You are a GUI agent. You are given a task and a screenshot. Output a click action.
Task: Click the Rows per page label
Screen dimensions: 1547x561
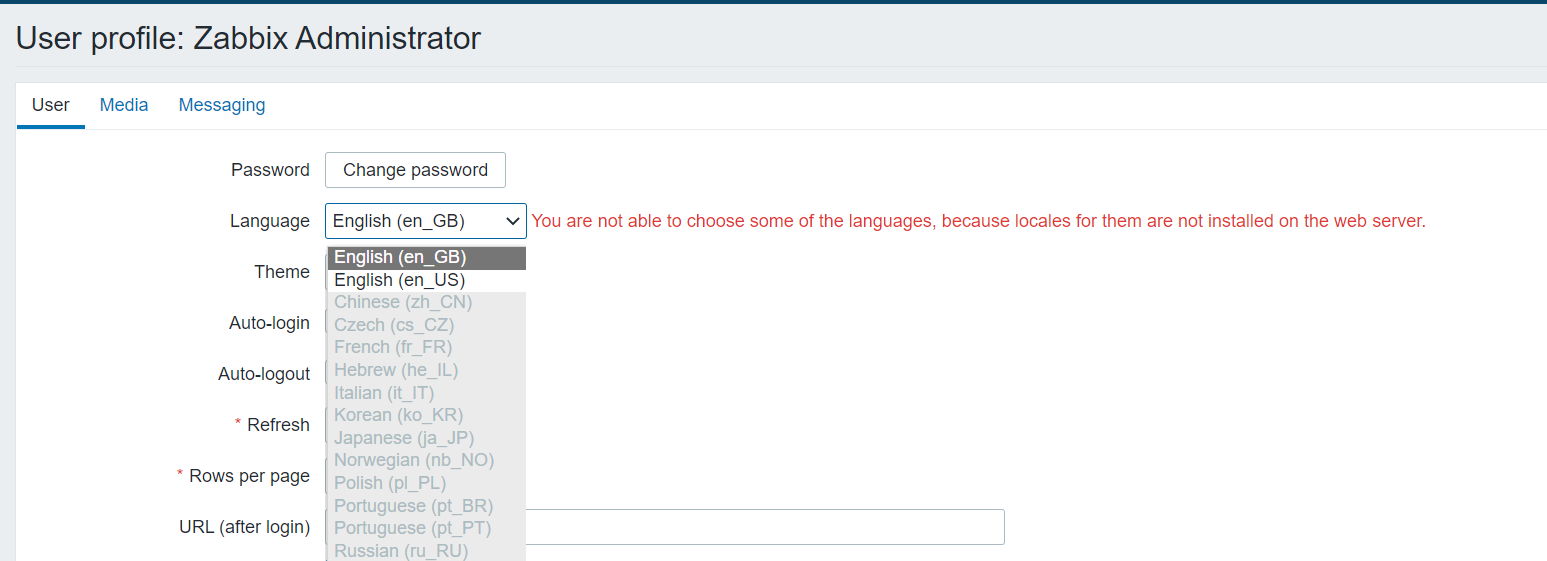[x=249, y=476]
